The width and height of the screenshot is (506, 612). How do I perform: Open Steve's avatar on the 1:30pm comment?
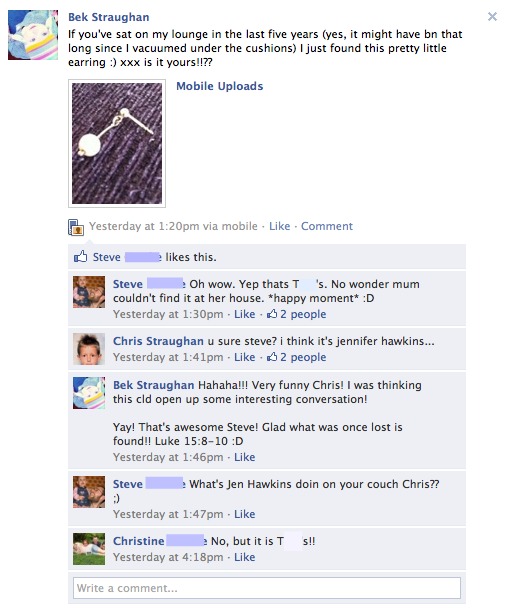[89, 292]
